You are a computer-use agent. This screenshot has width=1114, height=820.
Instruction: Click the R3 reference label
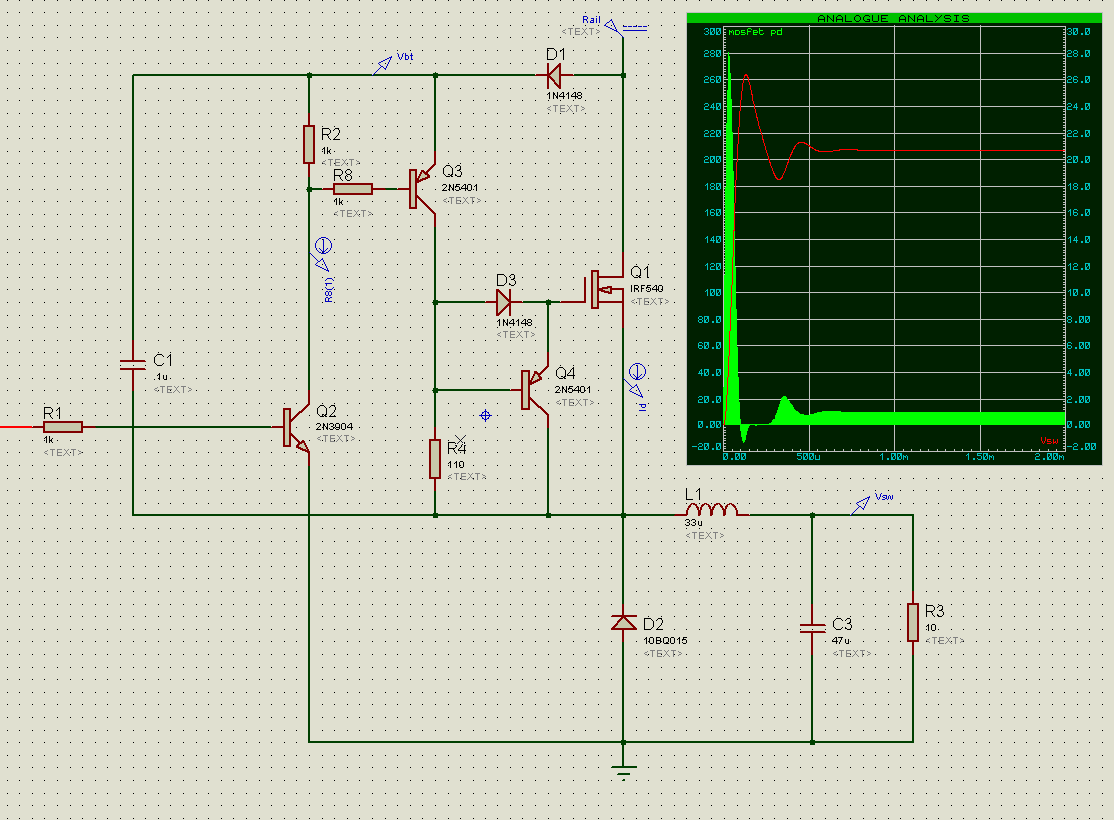pos(934,611)
